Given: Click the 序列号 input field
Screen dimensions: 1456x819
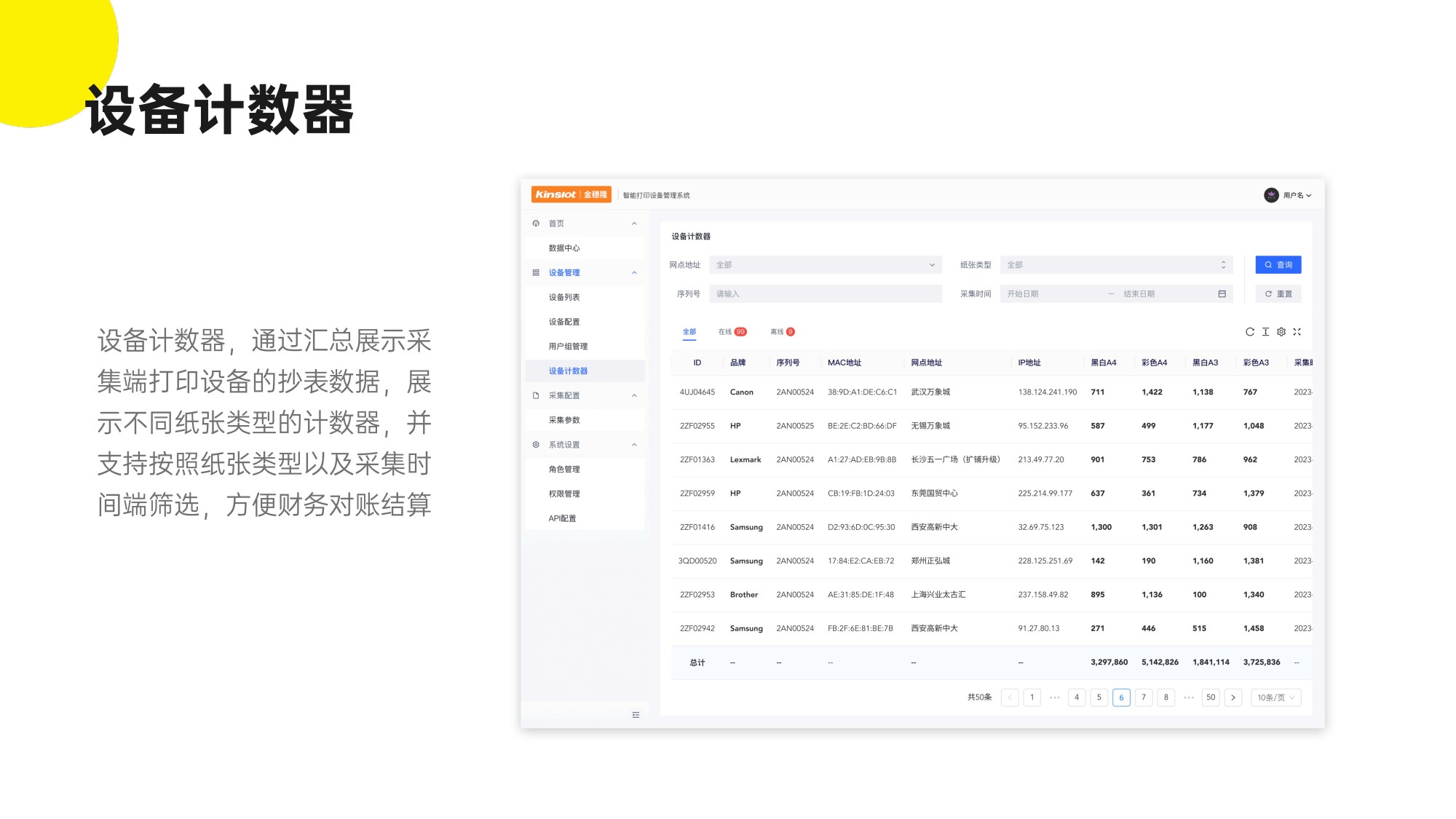Looking at the screenshot, I should pyautogui.click(x=825, y=294).
